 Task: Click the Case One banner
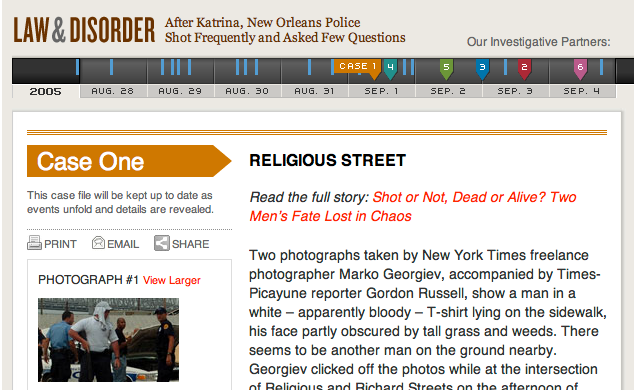(x=129, y=161)
